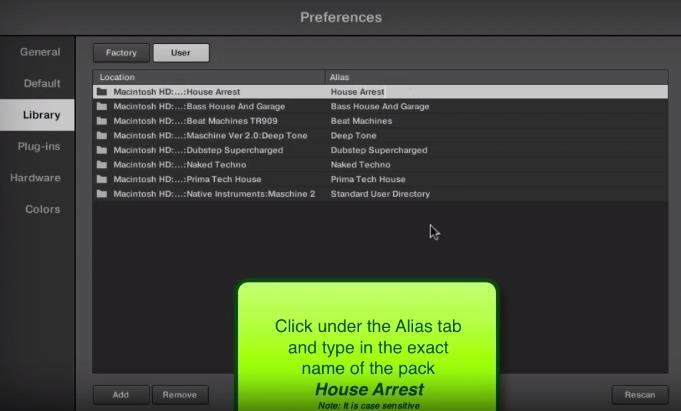Screen dimensions: 681x411
Task: Click the Native Instruments:Maschine 2 folder icon
Action: point(102,194)
